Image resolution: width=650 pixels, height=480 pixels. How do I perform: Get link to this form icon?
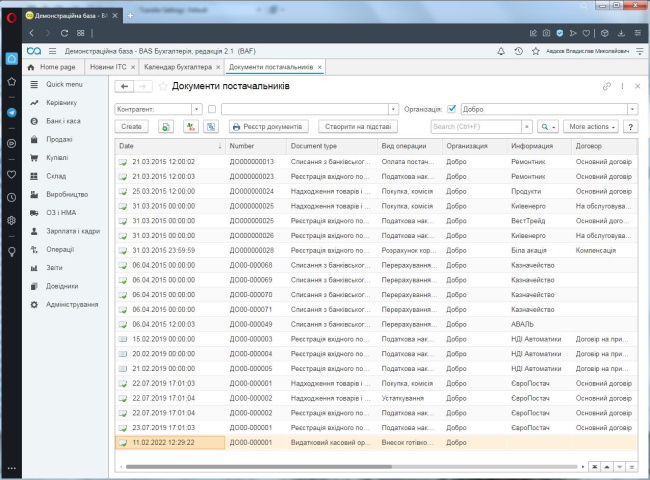click(x=607, y=86)
